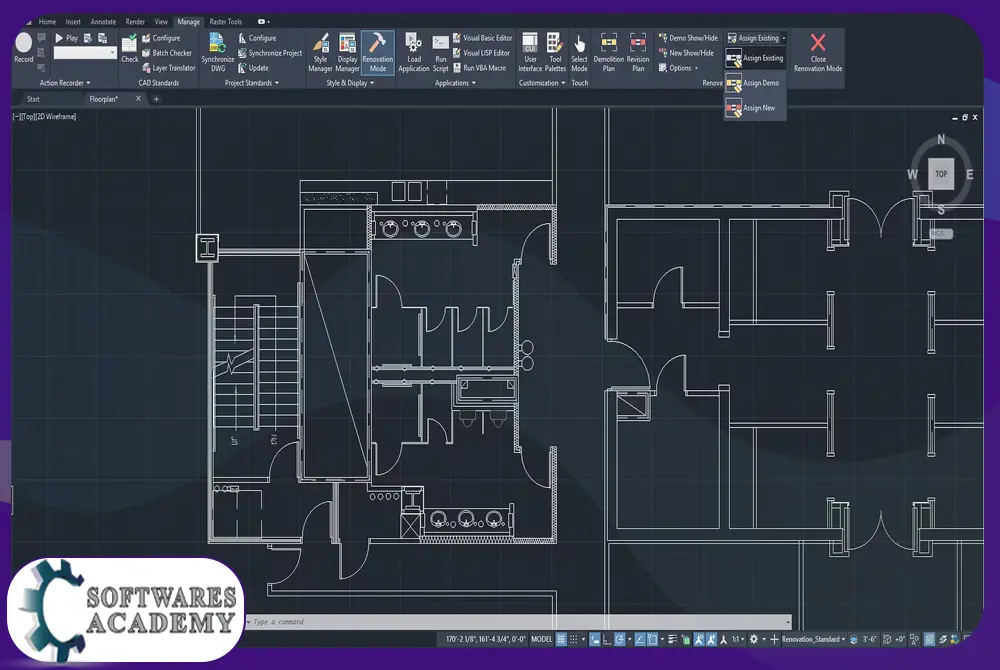This screenshot has width=1000, height=670.
Task: Open the Renovation_Standard display configuration dropdown
Action: point(813,639)
